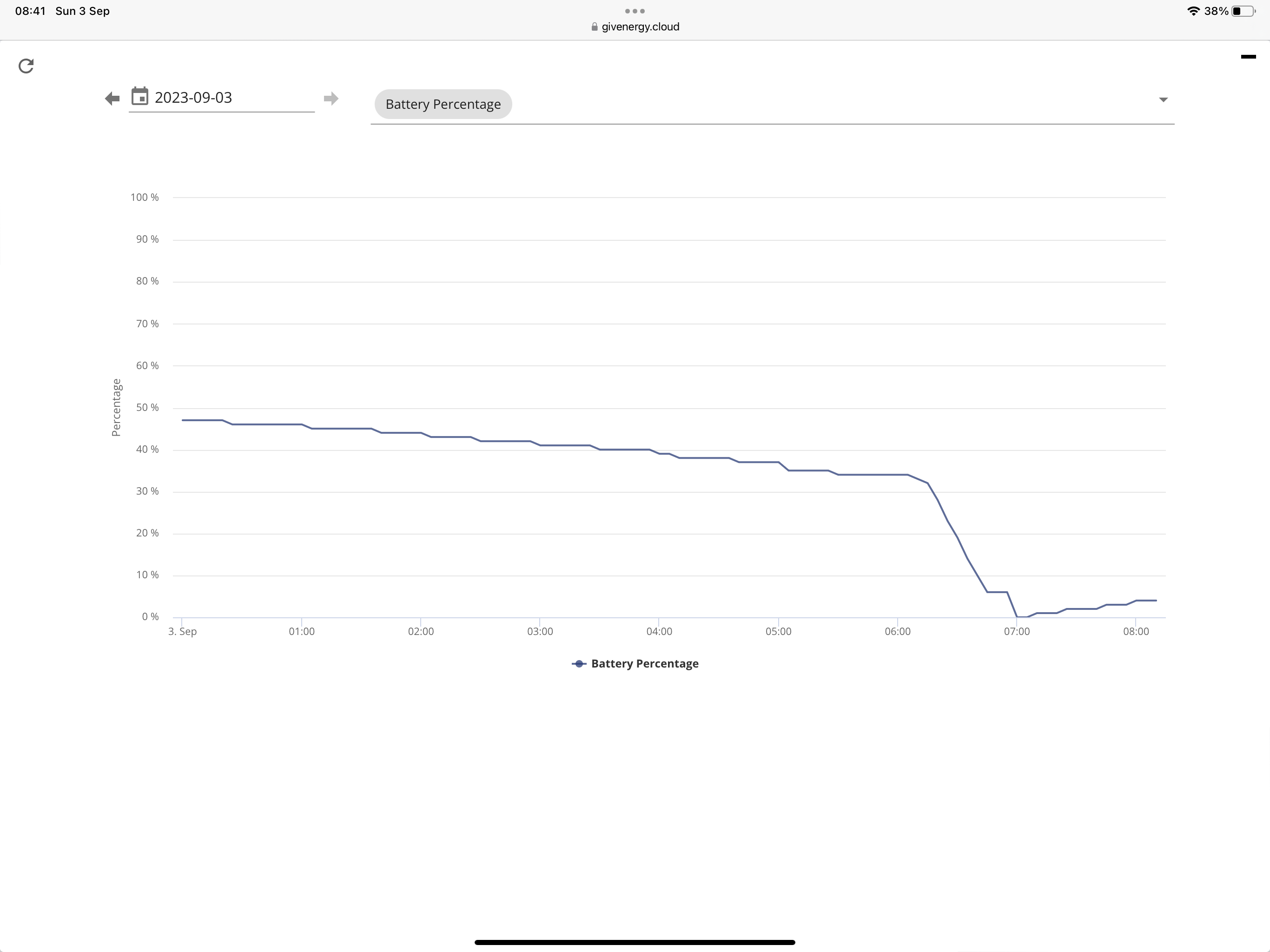Expand the data series dropdown arrow
This screenshot has height=952, width=1270.
click(x=1163, y=100)
